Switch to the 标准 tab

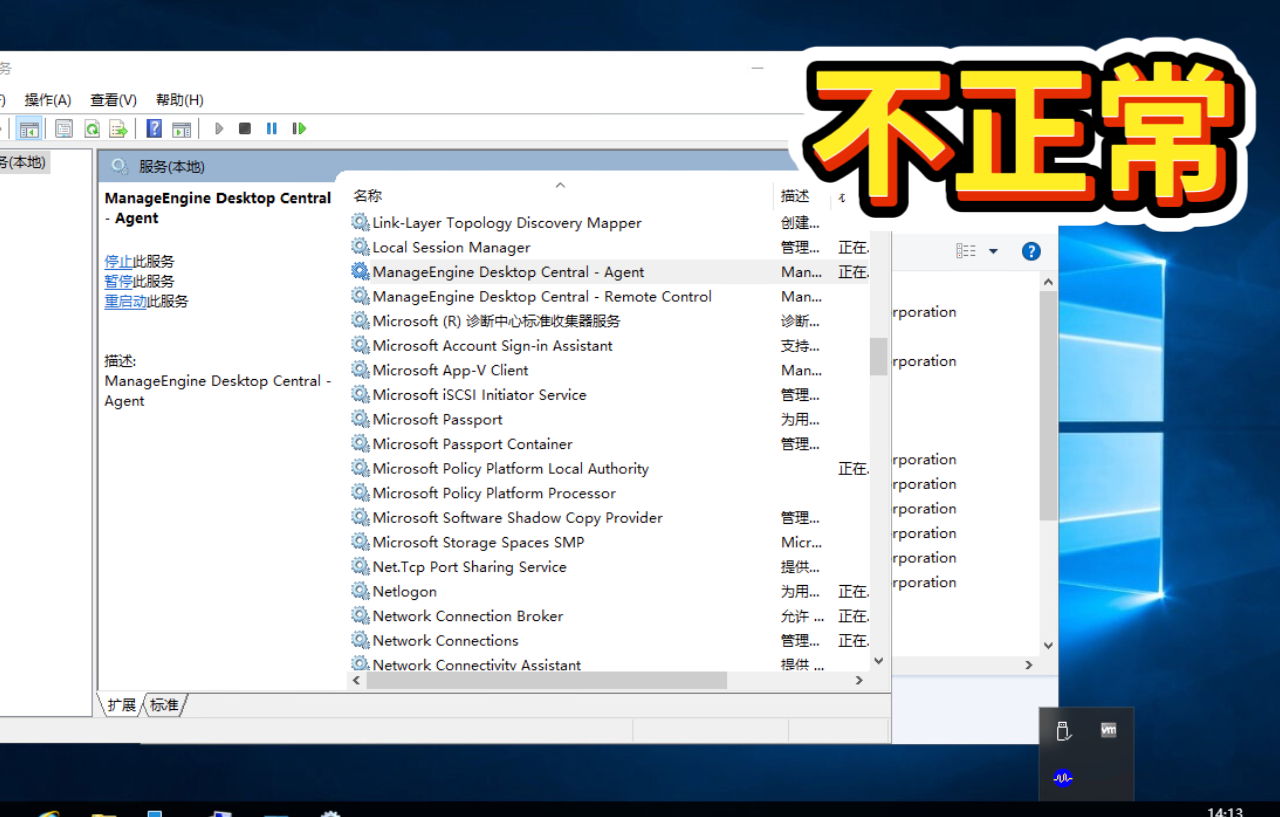(x=165, y=705)
